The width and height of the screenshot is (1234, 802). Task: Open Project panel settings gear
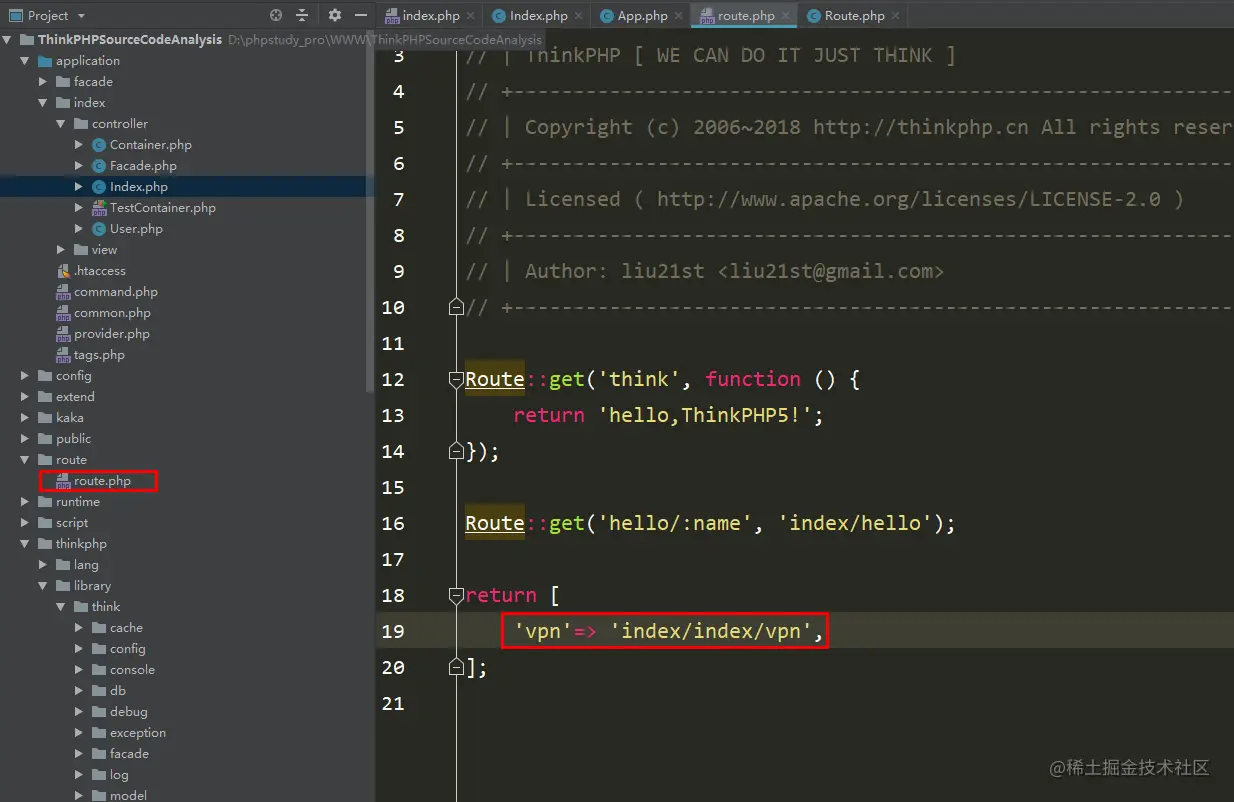tap(335, 15)
